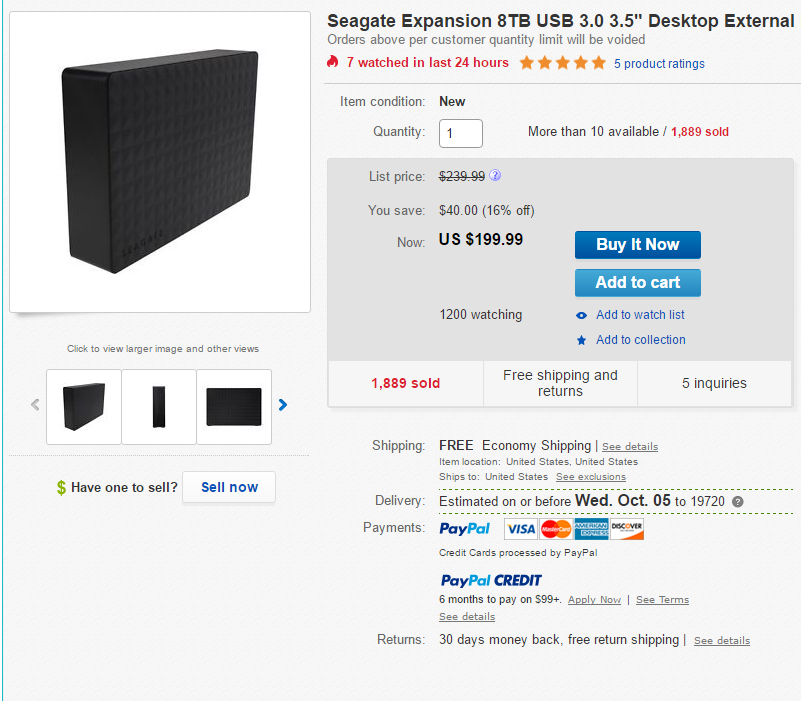The image size is (801, 701).
Task: Open the 1,889 sold tab
Action: tap(405, 383)
